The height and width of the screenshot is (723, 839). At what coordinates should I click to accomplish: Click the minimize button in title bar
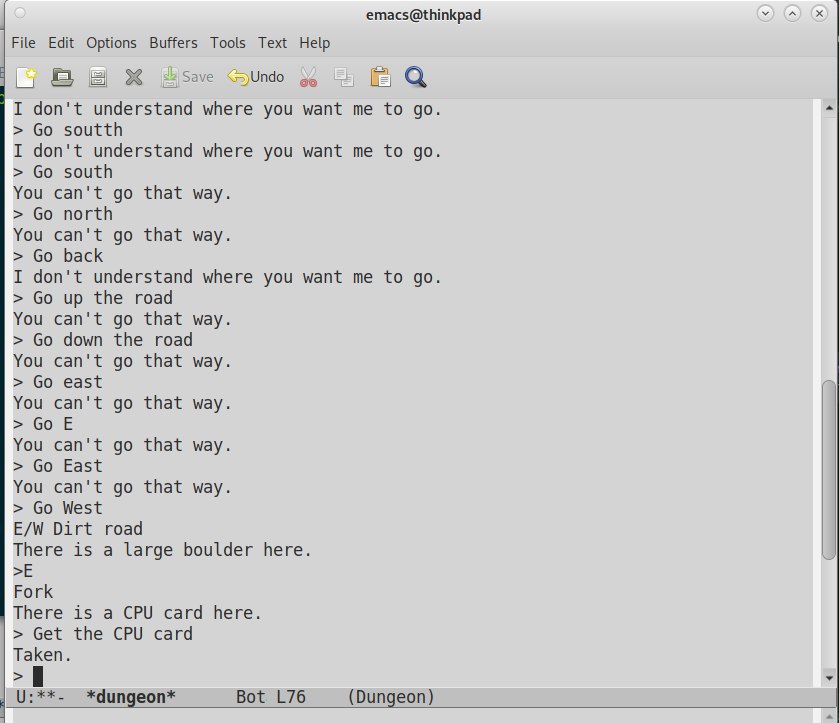766,13
